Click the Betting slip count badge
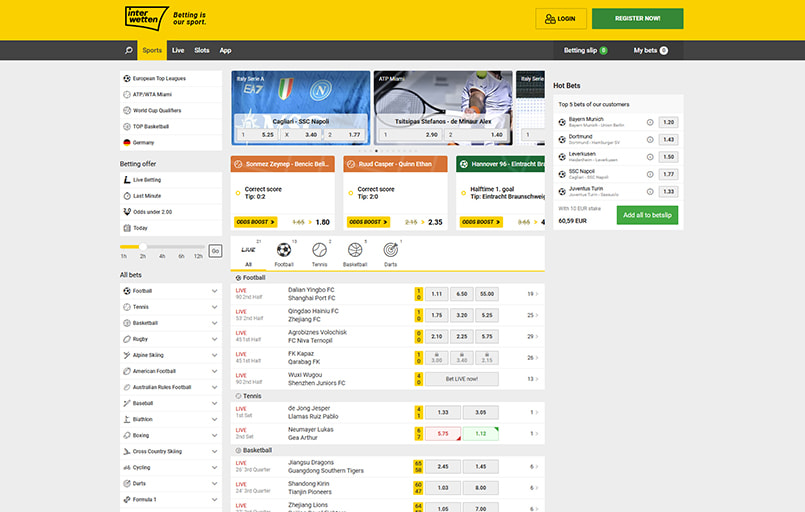Viewport: 805px width, 512px height. pyautogui.click(x=604, y=50)
